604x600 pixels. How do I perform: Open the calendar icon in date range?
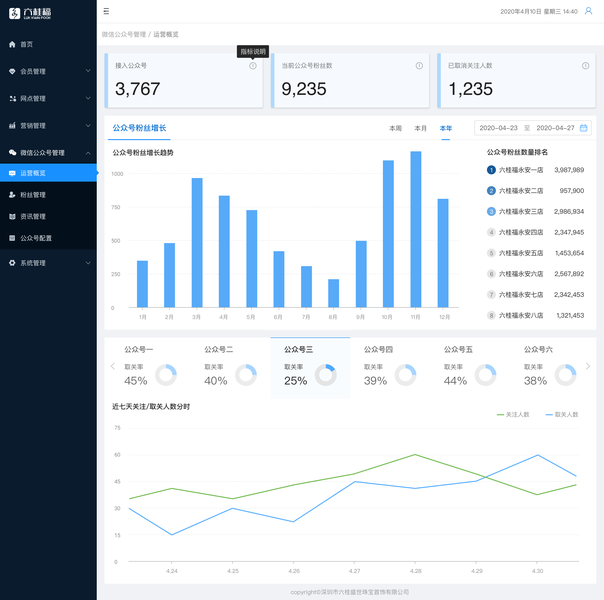pos(584,128)
